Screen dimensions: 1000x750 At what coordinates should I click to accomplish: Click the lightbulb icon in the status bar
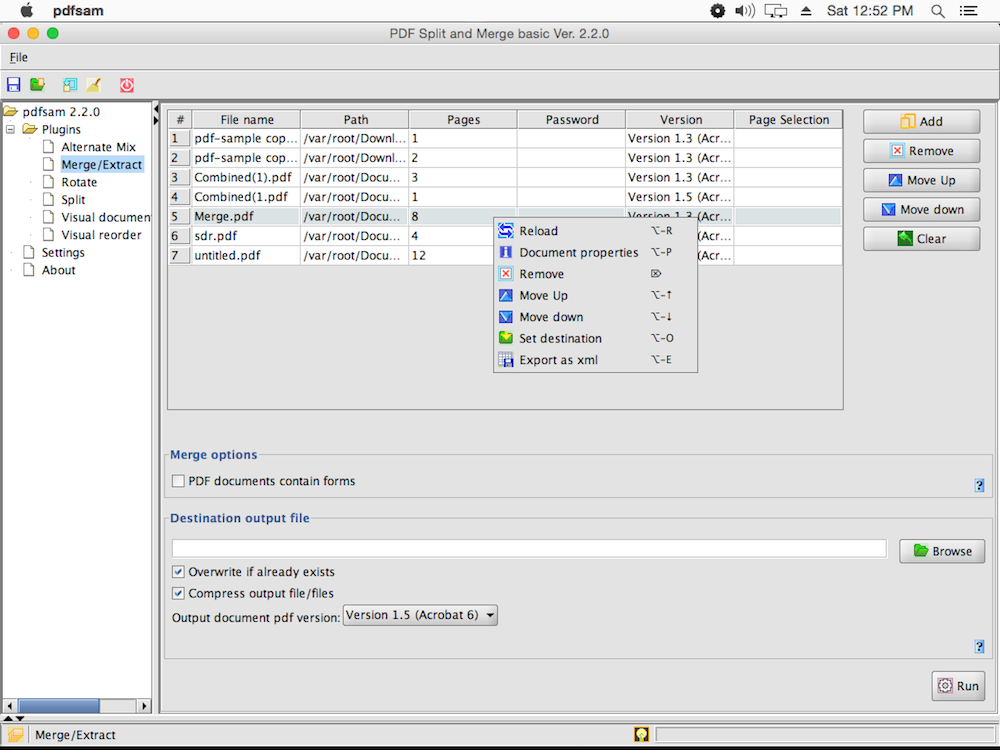tap(641, 734)
